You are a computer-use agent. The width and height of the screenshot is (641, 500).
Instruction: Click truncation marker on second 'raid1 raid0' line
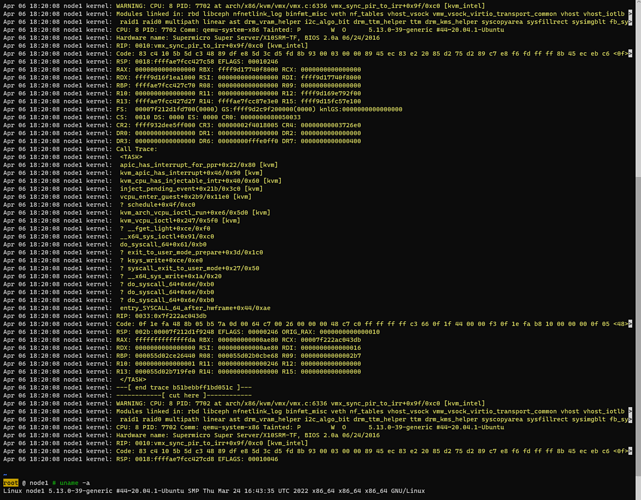630,419
